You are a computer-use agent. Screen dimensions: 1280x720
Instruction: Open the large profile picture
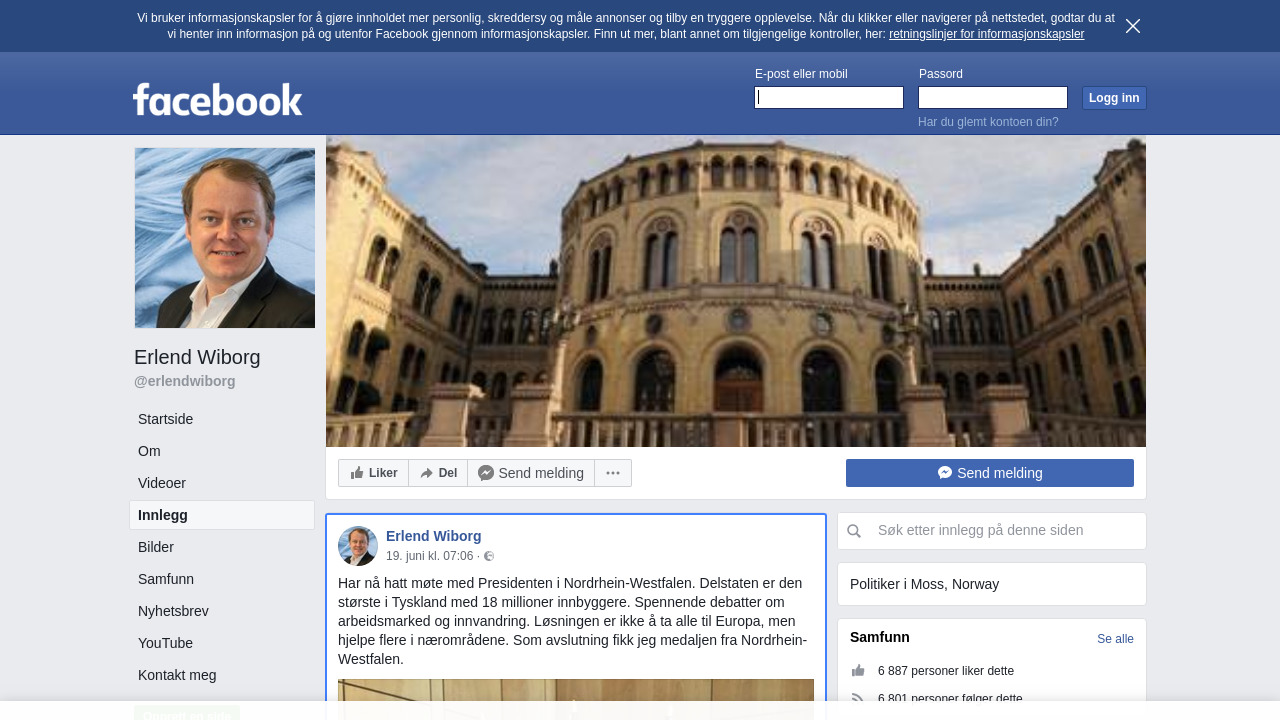(x=225, y=238)
